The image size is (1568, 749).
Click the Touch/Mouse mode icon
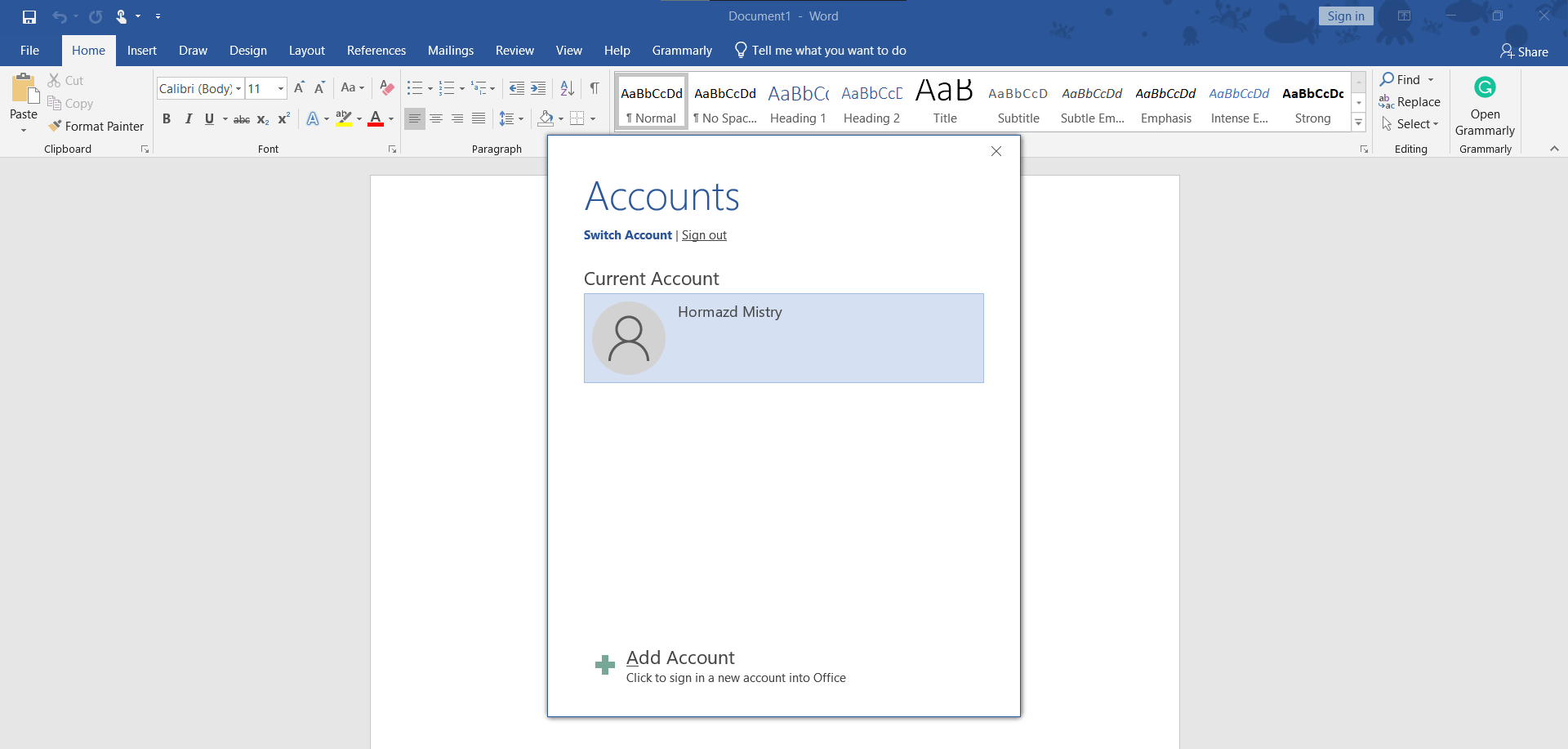coord(122,16)
